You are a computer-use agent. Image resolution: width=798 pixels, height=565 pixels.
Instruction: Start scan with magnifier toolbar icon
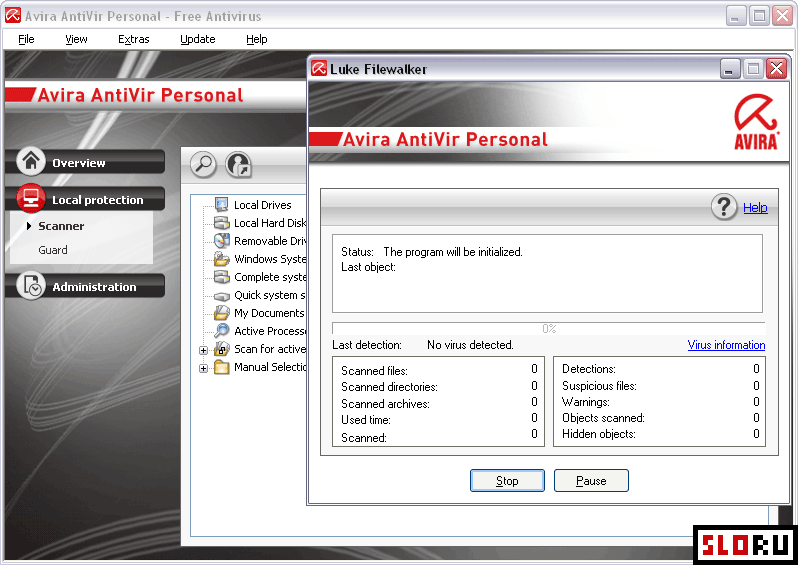pyautogui.click(x=204, y=164)
